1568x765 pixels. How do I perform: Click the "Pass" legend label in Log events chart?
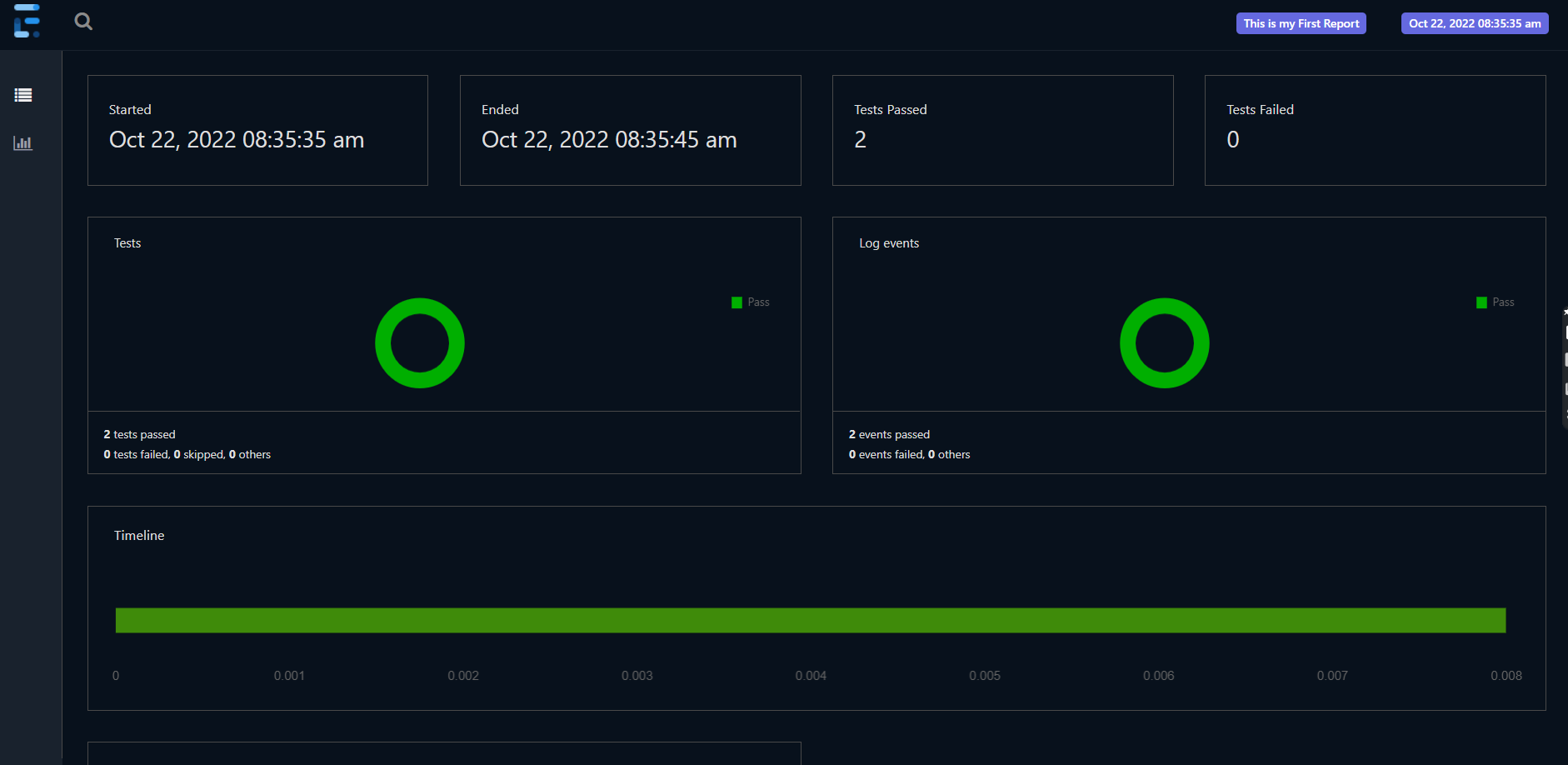[x=1504, y=302]
